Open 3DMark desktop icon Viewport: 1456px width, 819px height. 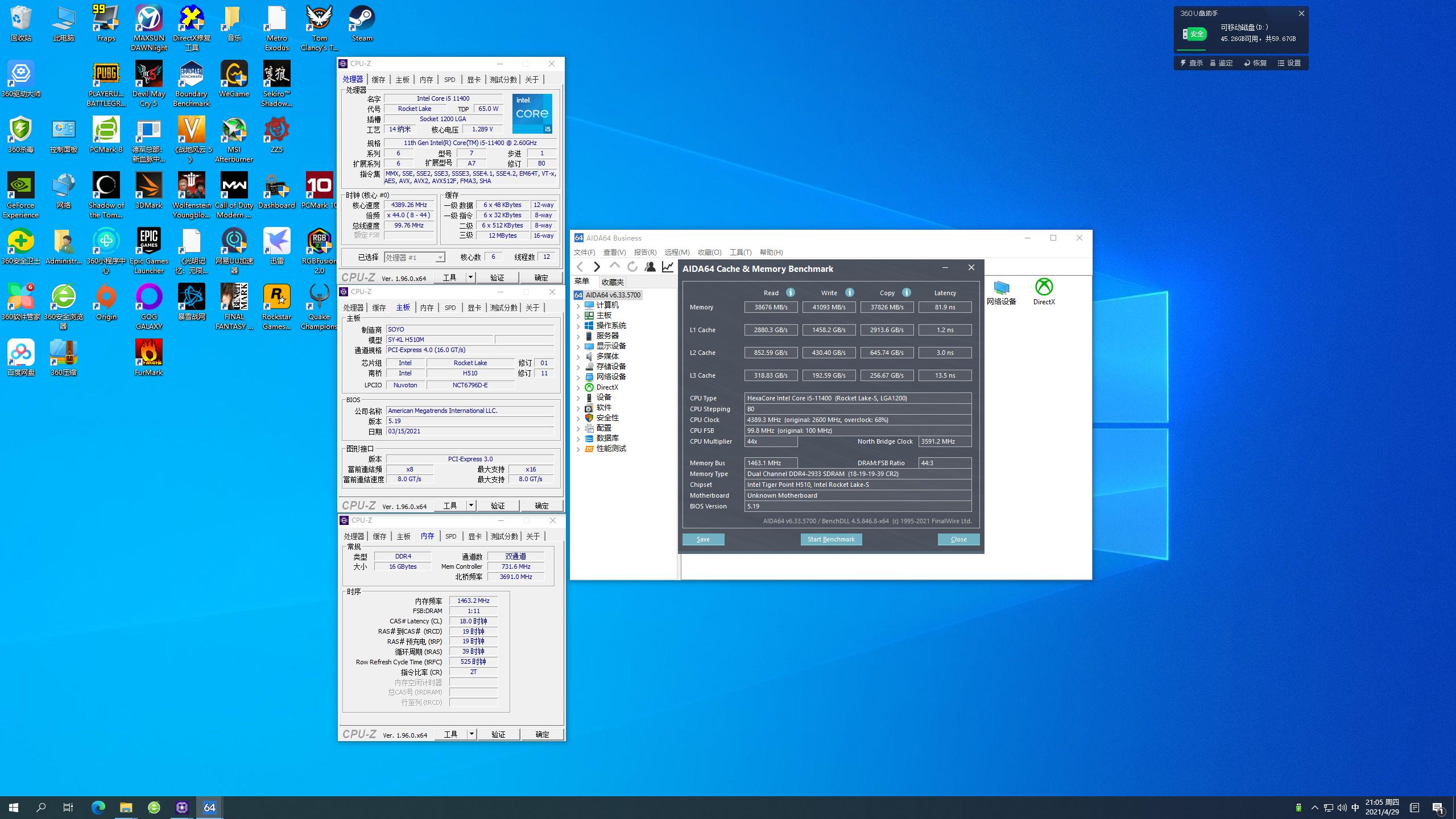[148, 191]
